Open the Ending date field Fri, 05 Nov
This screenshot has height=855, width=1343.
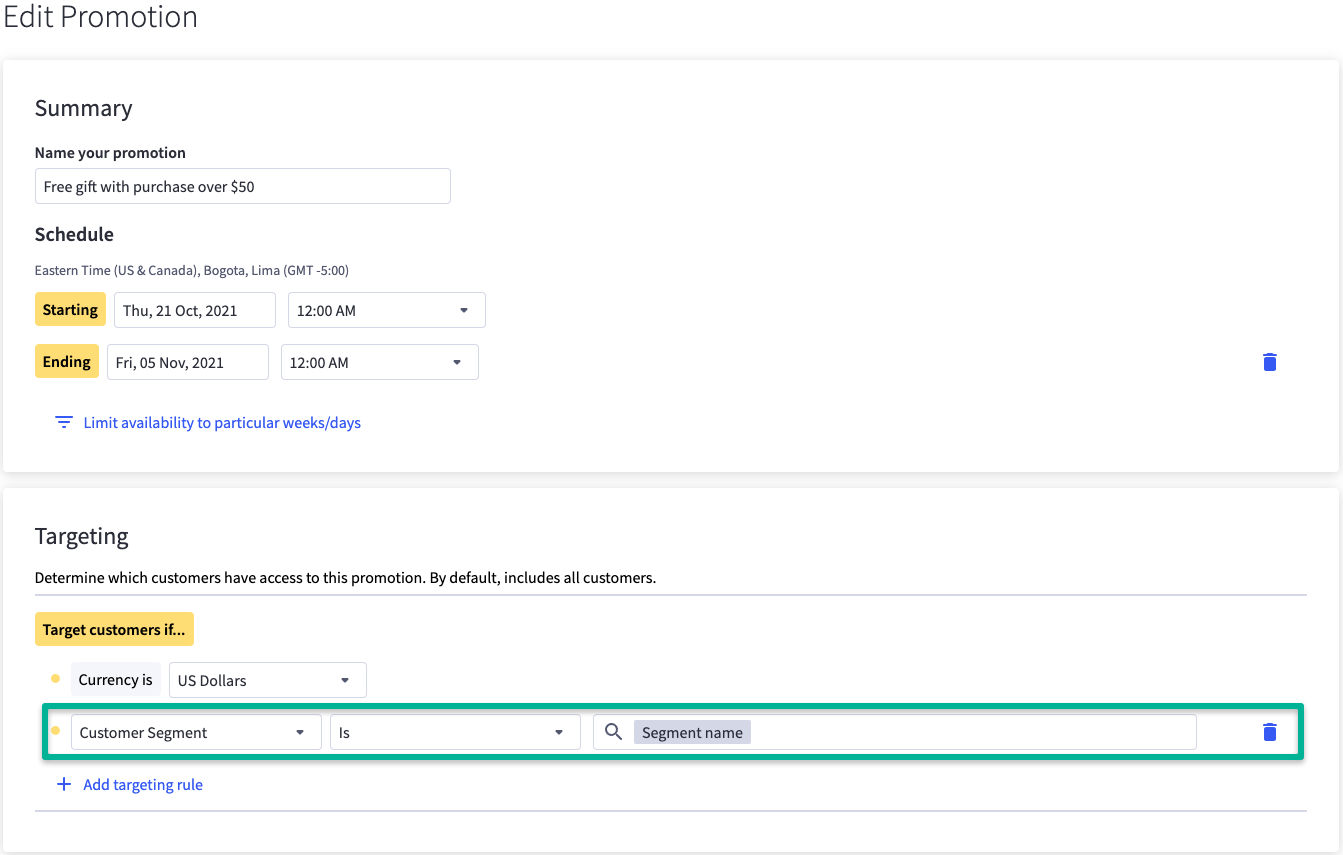coord(187,362)
